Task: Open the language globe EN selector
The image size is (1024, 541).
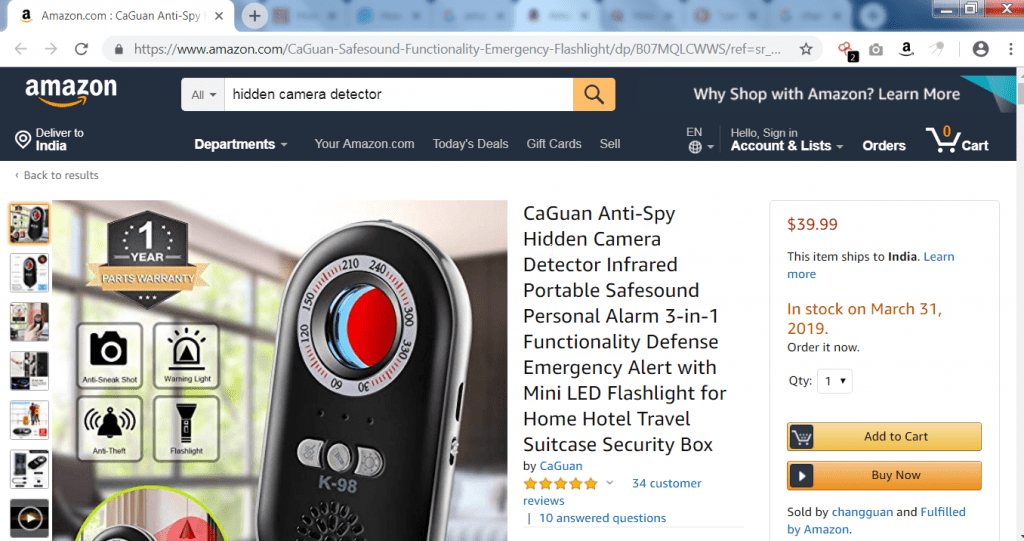Action: 699,140
